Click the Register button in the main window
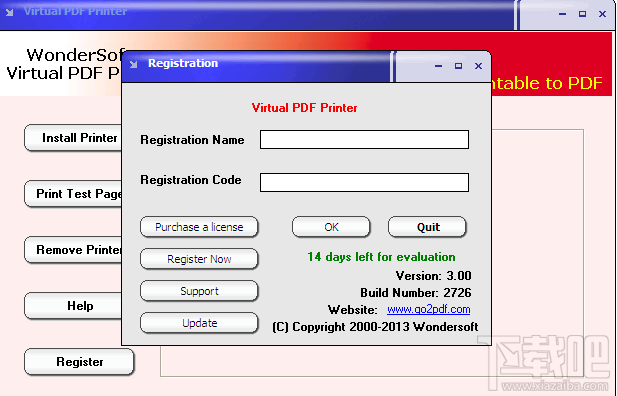This screenshot has height=396, width=617. coord(79,362)
